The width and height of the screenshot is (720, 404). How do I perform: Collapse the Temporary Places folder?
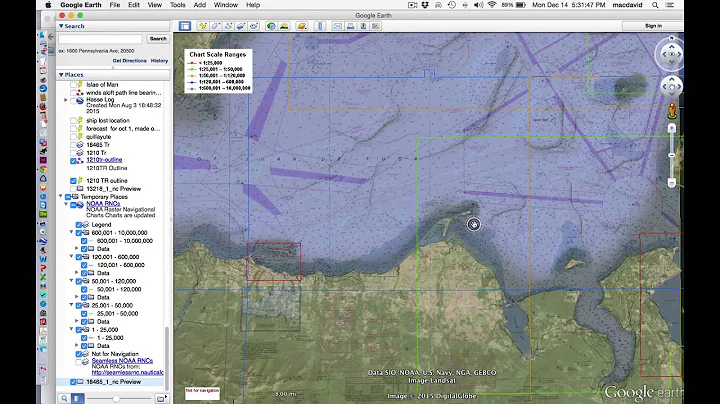pyautogui.click(x=61, y=196)
